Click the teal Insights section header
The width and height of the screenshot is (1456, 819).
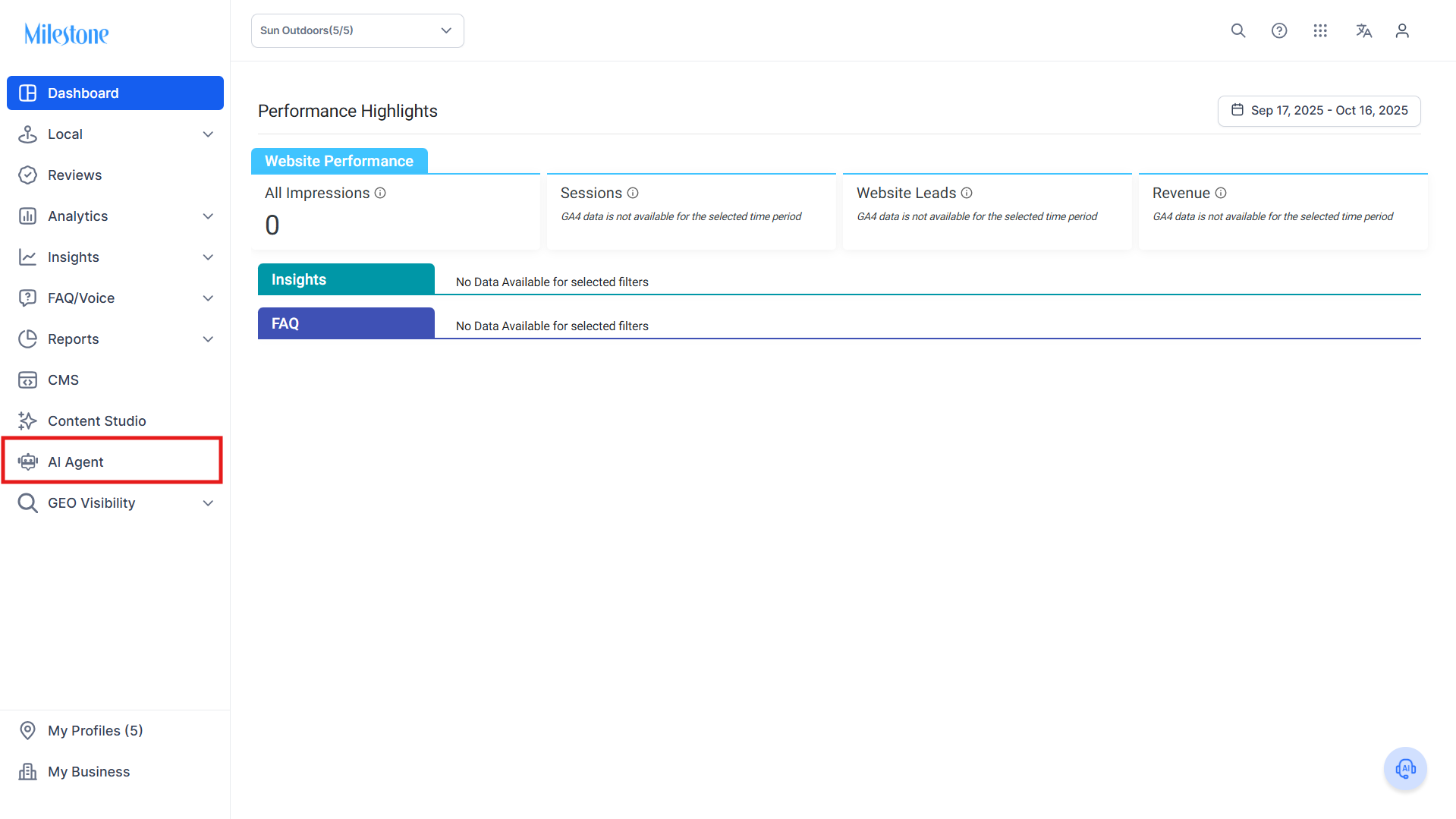tap(346, 279)
